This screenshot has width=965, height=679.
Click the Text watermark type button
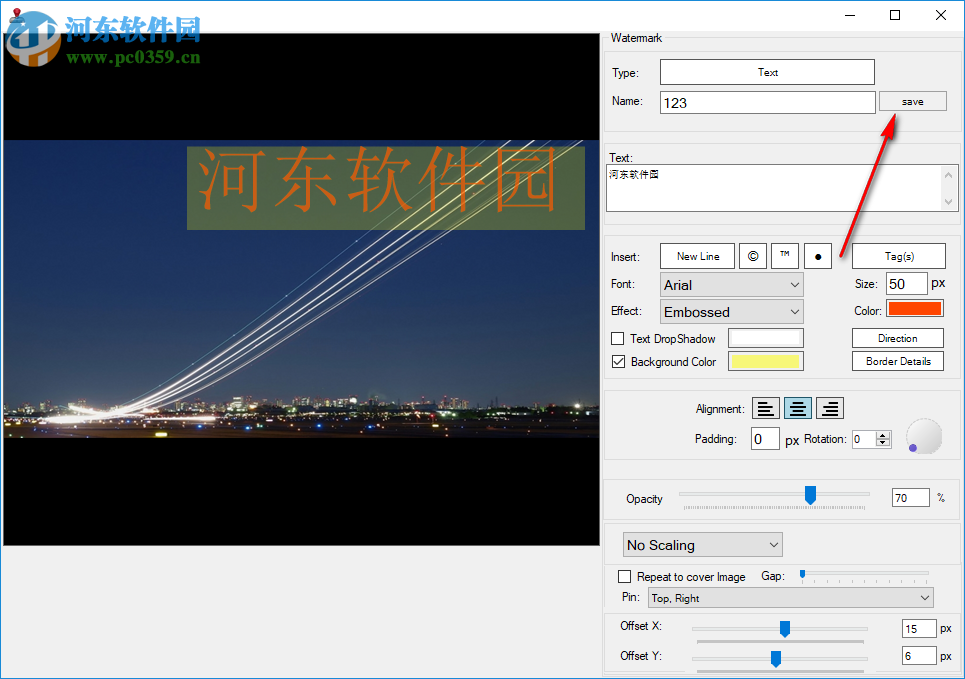[767, 72]
